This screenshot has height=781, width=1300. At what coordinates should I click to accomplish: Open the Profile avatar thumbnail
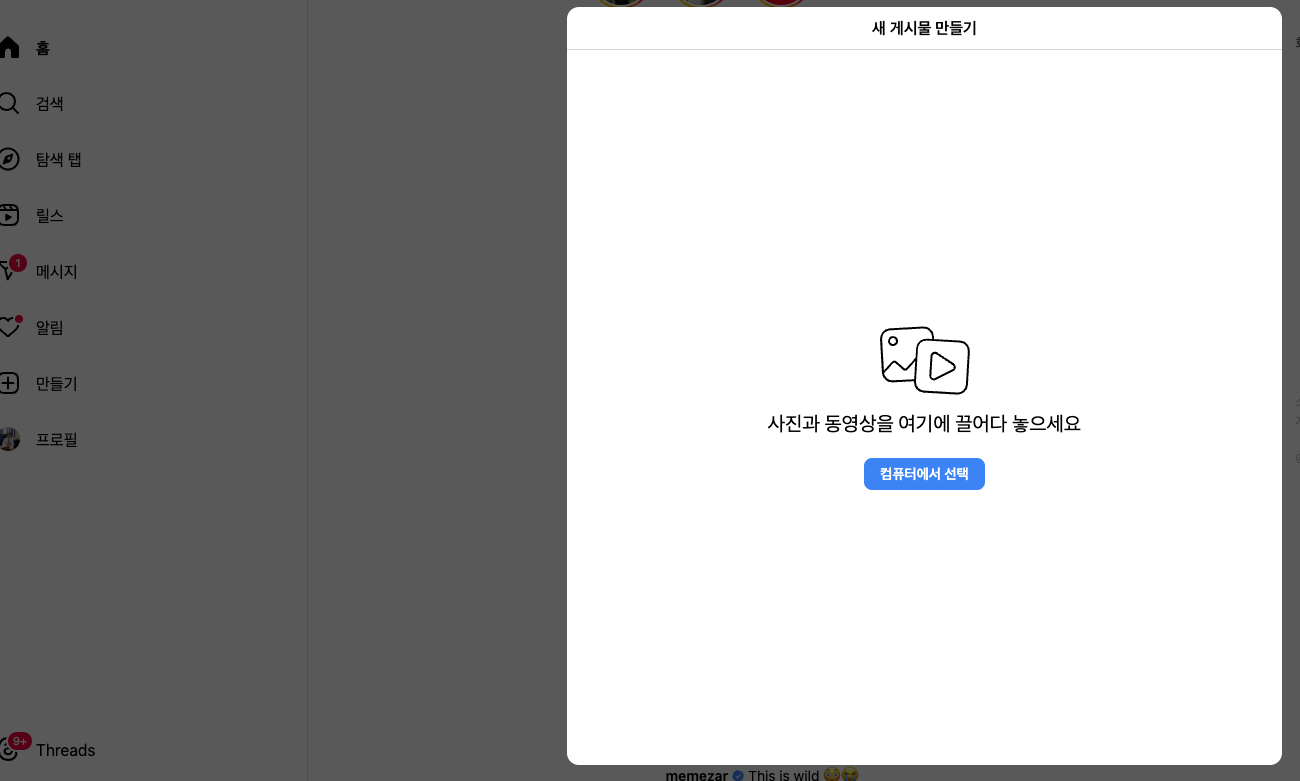(9, 439)
